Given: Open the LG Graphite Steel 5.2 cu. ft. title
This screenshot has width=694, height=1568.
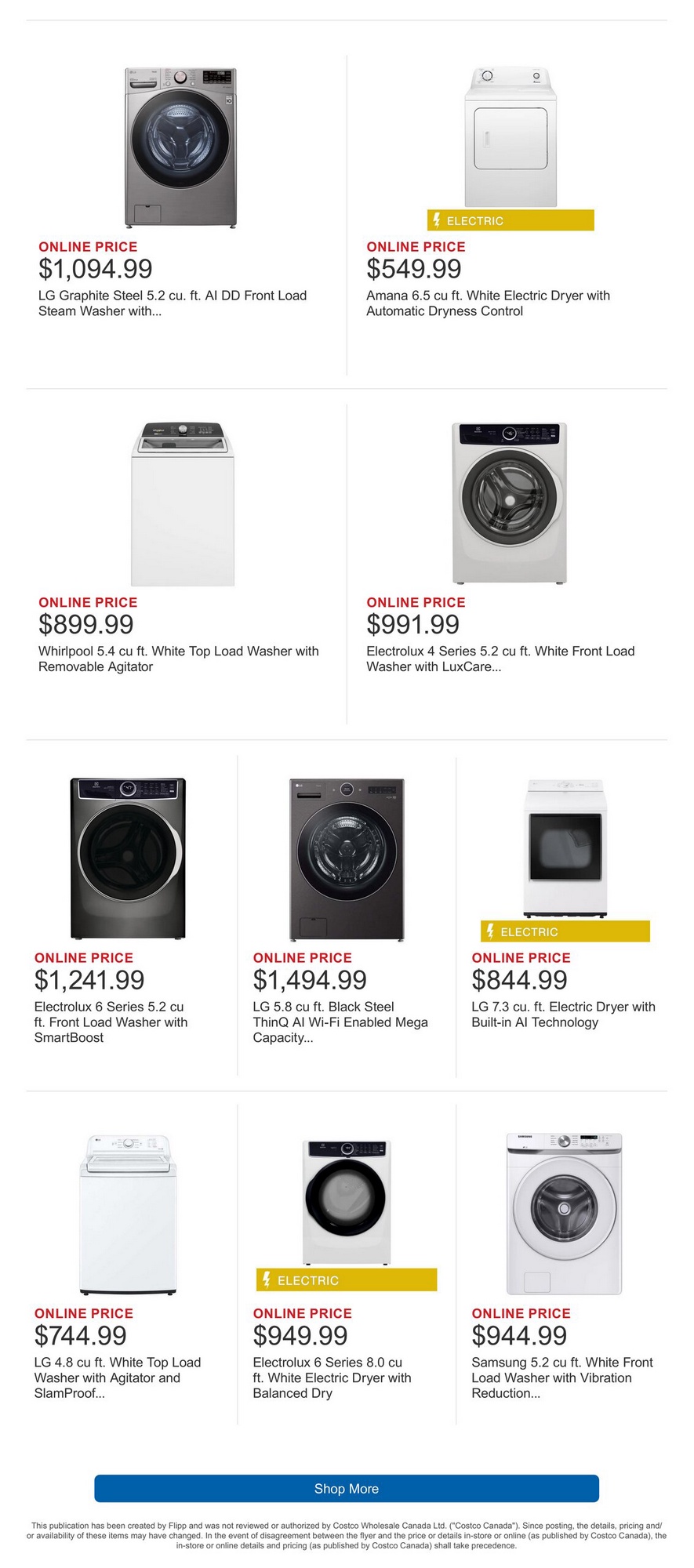Looking at the screenshot, I should [x=173, y=303].
